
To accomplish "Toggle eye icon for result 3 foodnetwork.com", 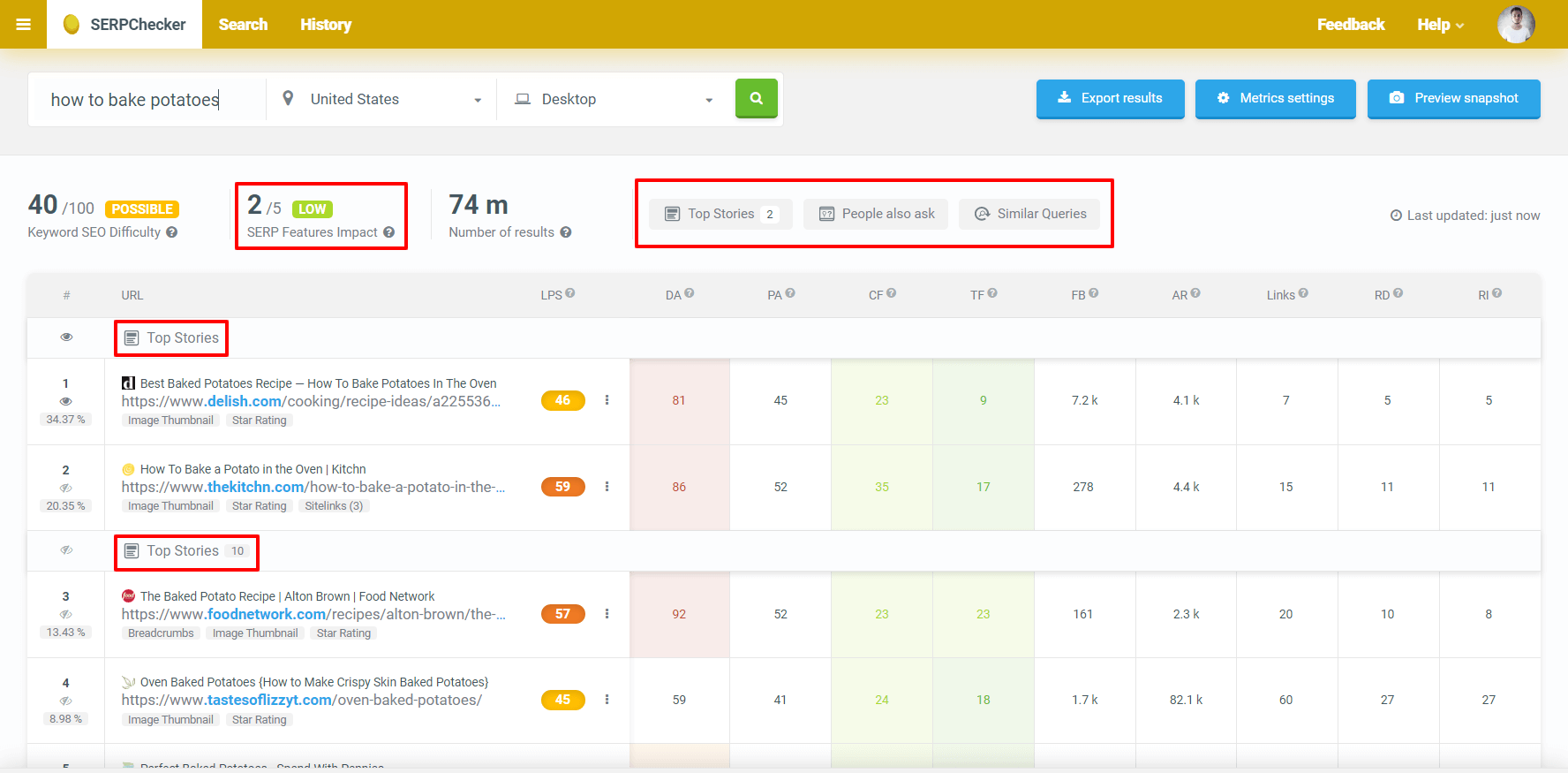I will tap(66, 614).
